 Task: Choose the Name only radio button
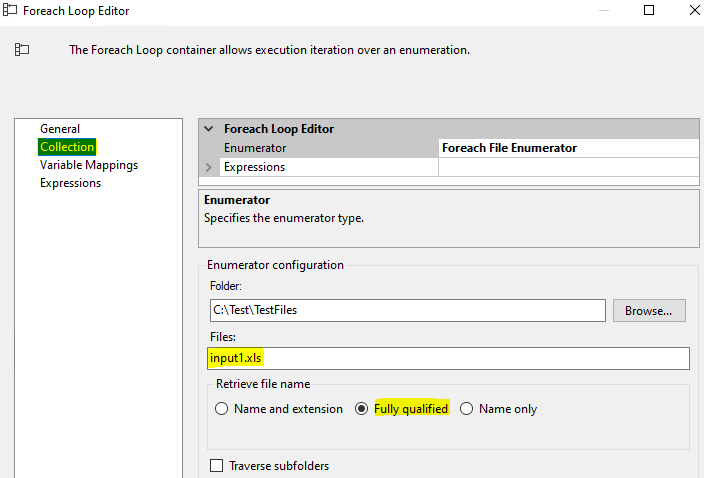pyautogui.click(x=466, y=409)
